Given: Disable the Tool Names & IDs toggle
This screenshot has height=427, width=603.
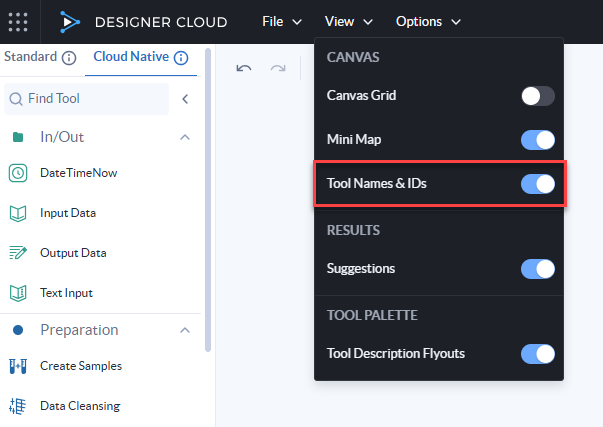Looking at the screenshot, I should point(537,184).
